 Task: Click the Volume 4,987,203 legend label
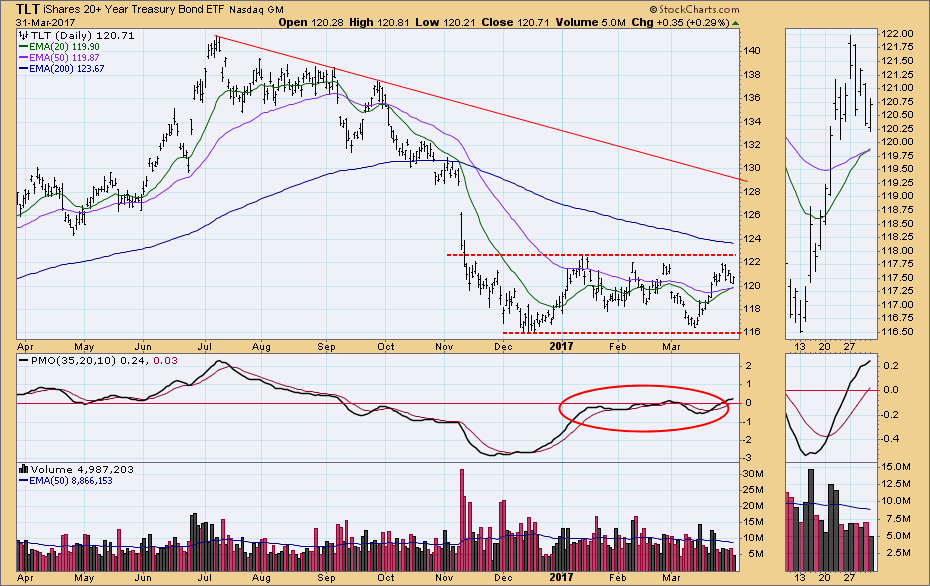click(x=82, y=470)
